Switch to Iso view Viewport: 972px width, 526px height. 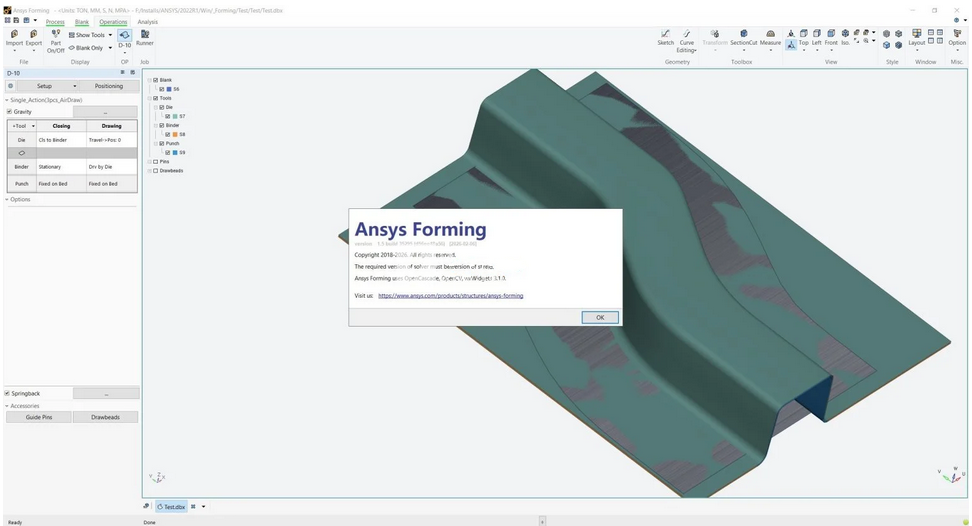[x=845, y=37]
